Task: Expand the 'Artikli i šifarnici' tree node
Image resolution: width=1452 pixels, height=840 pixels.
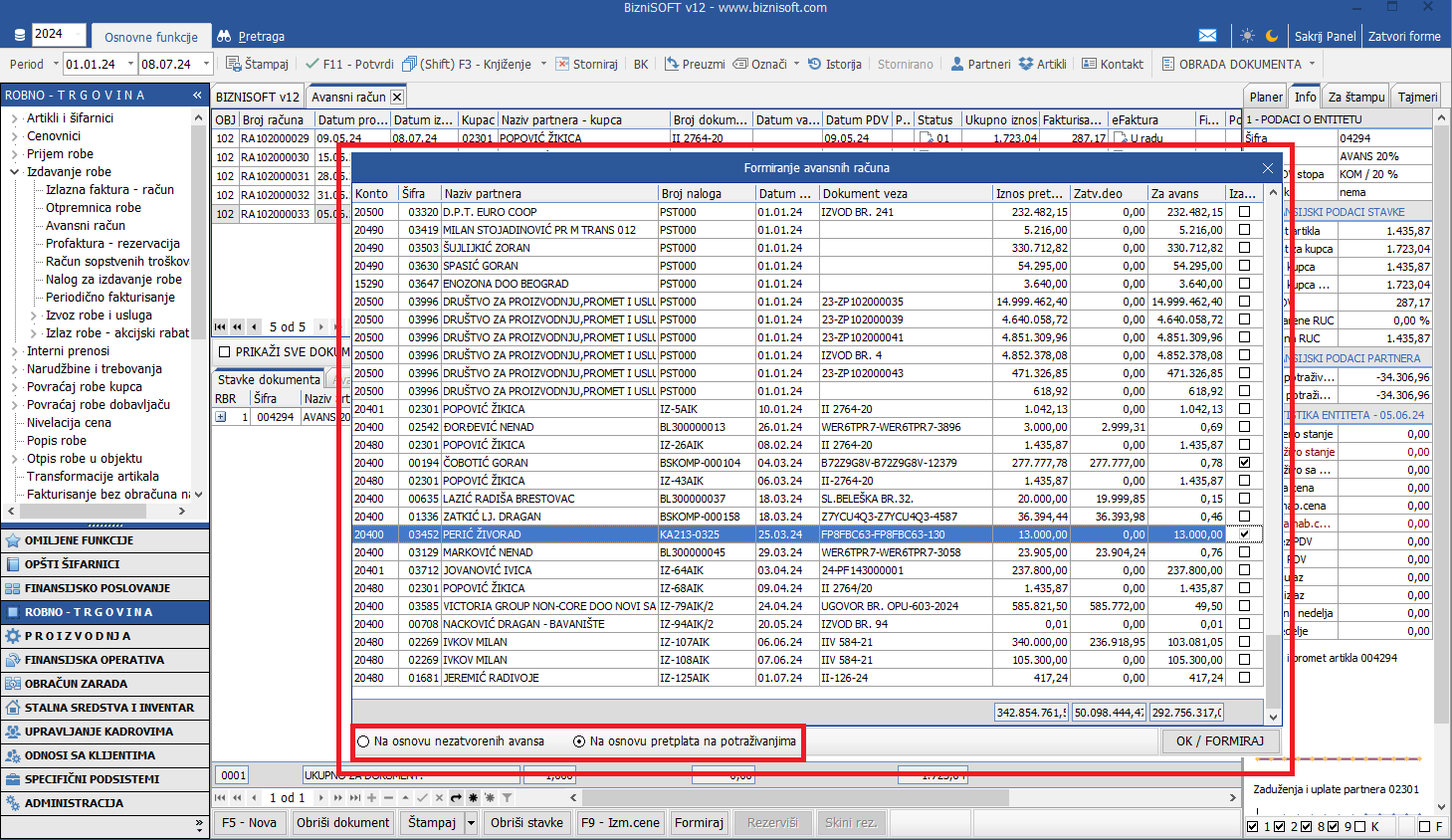Action: (15, 118)
